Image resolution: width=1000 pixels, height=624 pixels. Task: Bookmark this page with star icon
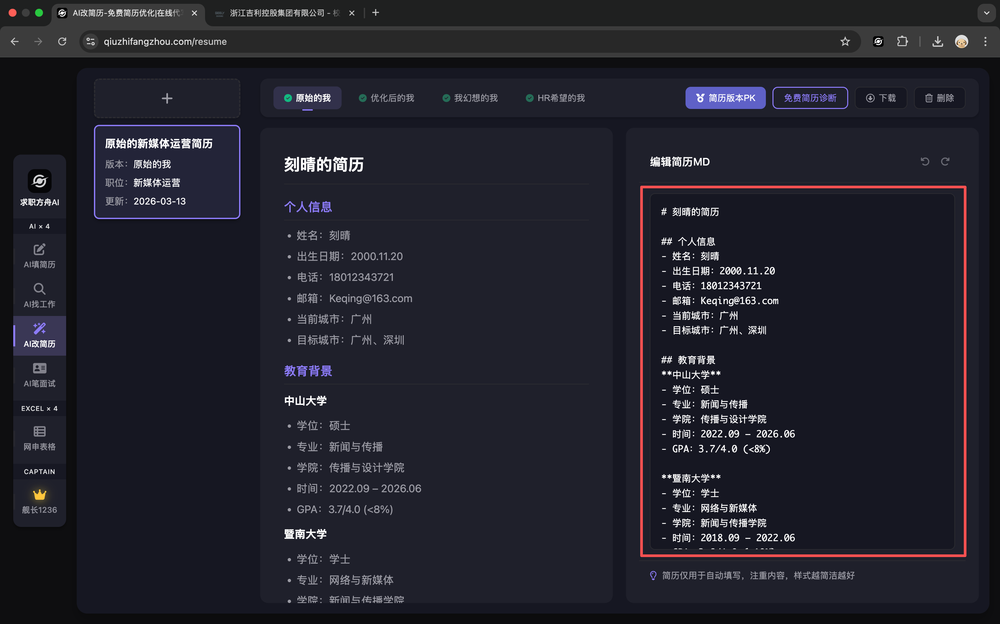click(x=845, y=41)
